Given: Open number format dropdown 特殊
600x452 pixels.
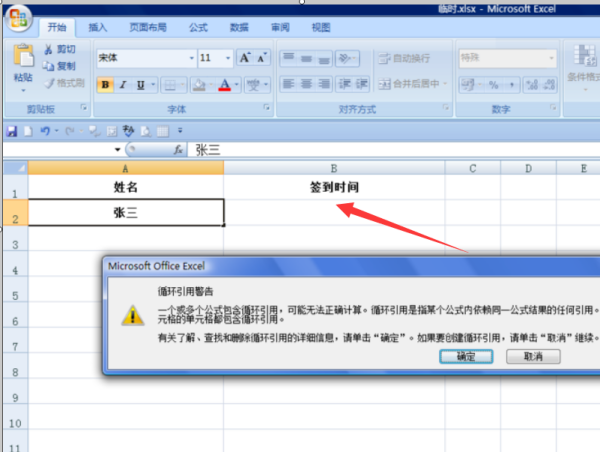Looking at the screenshot, I should 551,58.
